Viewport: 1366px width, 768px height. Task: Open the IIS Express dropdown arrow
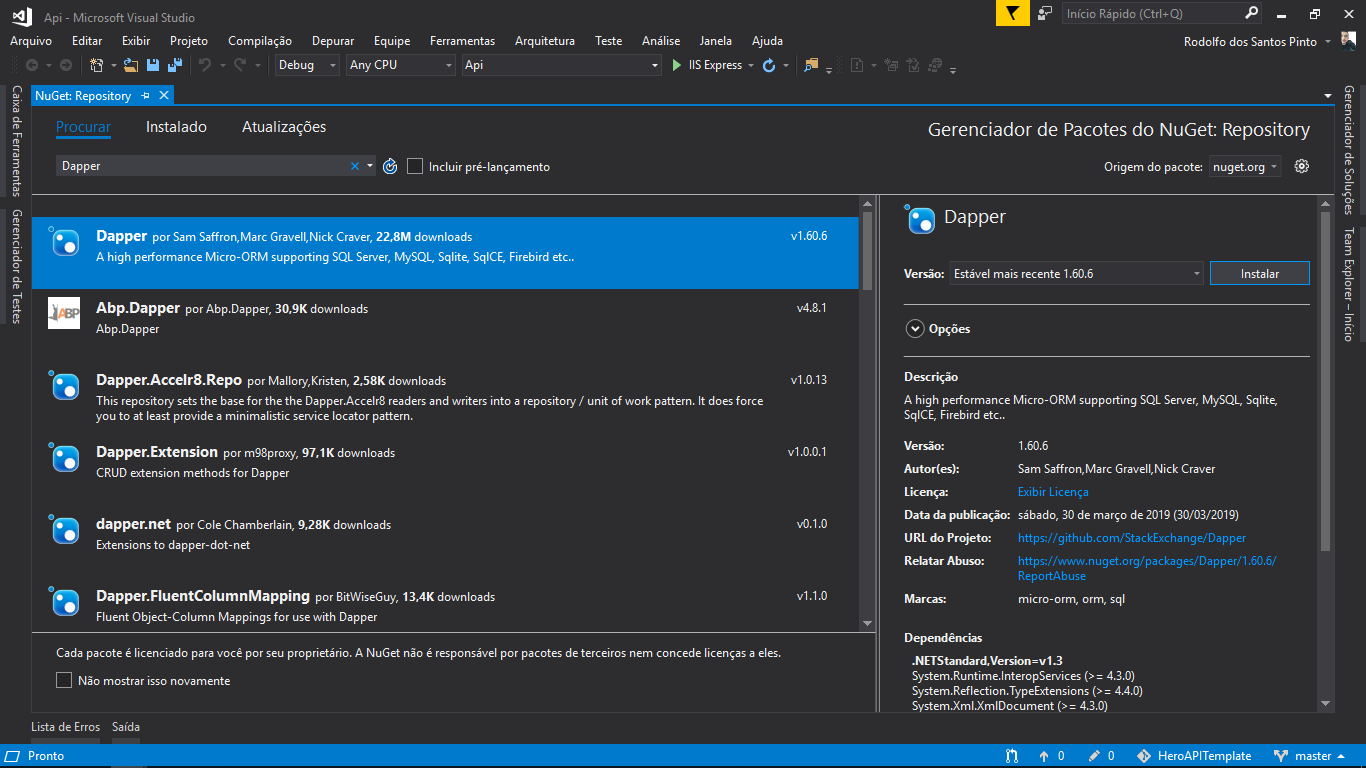point(750,65)
